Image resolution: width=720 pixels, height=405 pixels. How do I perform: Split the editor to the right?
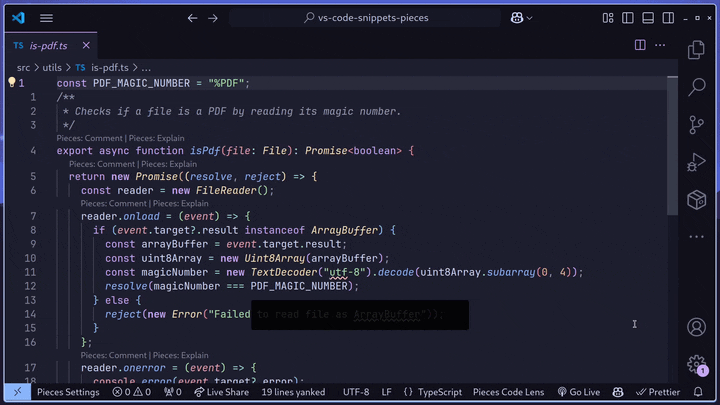pyautogui.click(x=640, y=45)
